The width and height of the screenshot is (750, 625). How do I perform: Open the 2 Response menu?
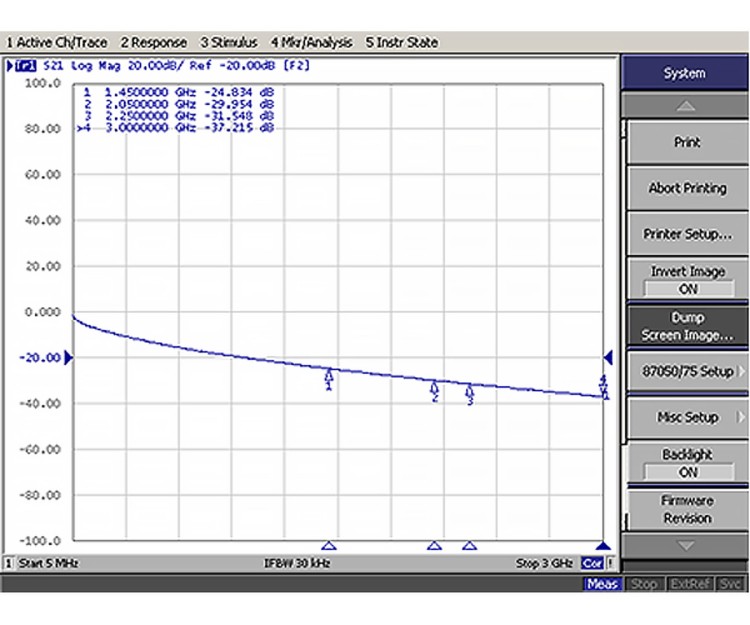point(153,43)
